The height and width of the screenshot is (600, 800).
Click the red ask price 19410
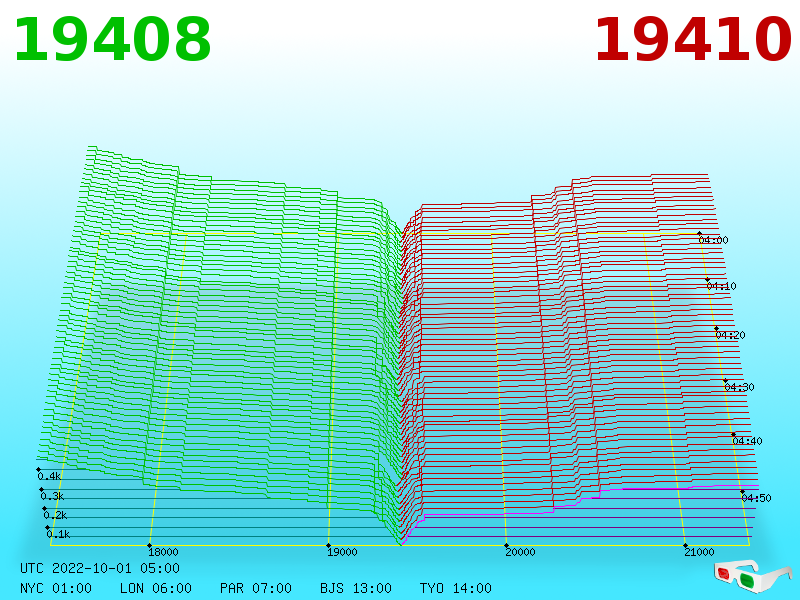[693, 40]
